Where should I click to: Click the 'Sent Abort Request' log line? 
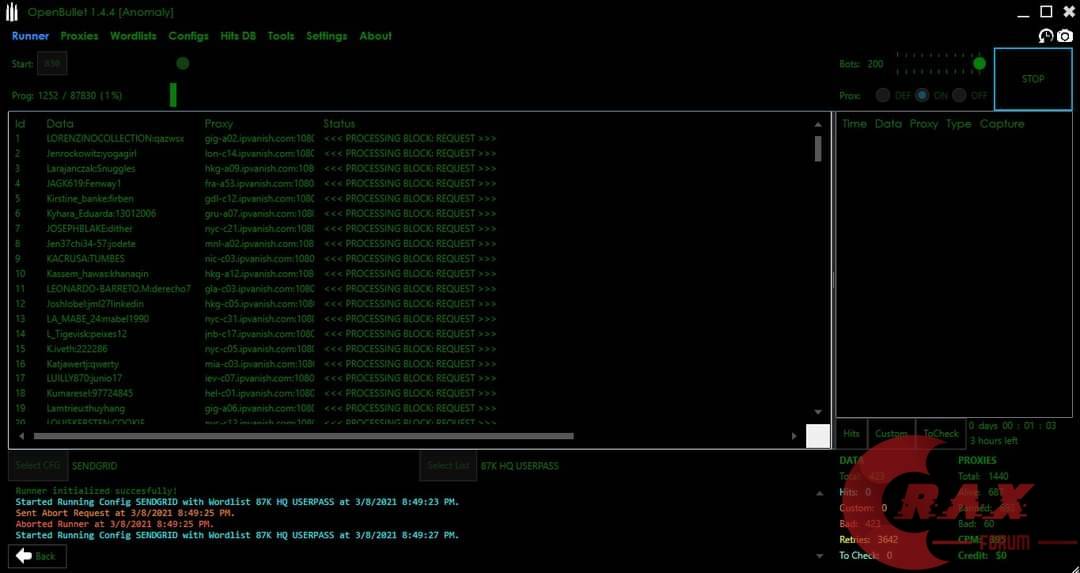click(x=125, y=513)
